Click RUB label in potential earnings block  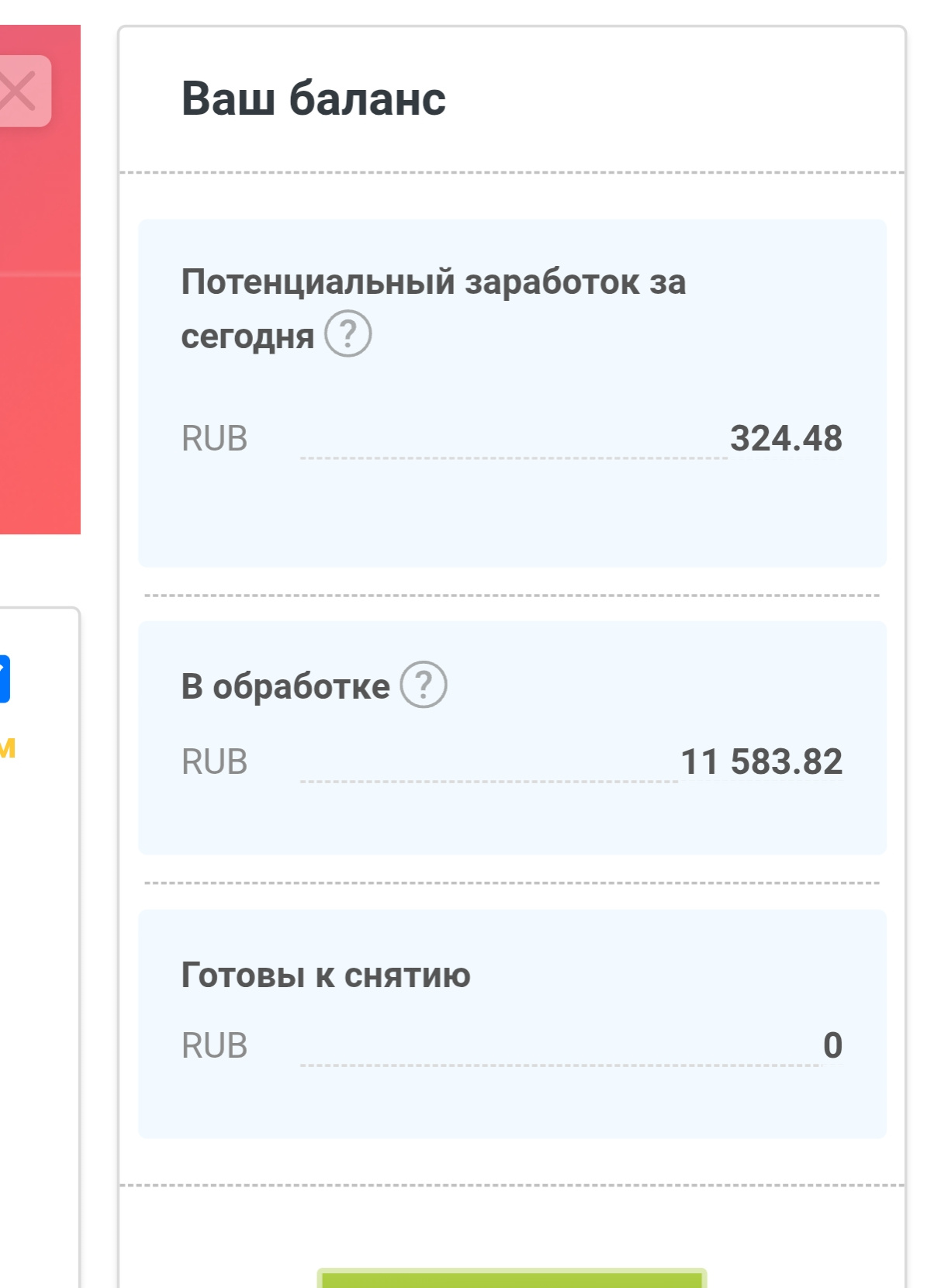(x=214, y=439)
